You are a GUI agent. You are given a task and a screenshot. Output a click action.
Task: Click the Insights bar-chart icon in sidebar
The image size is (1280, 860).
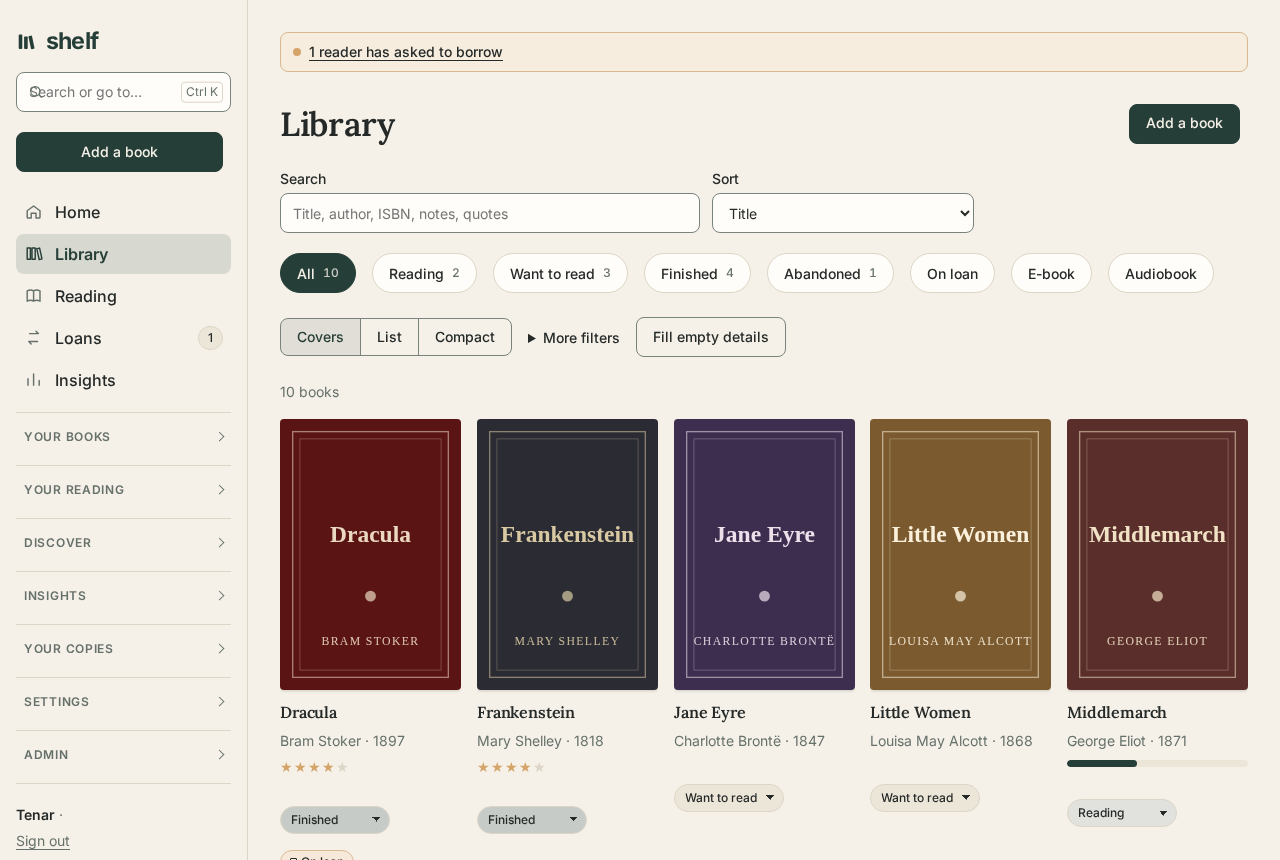pyautogui.click(x=34, y=380)
